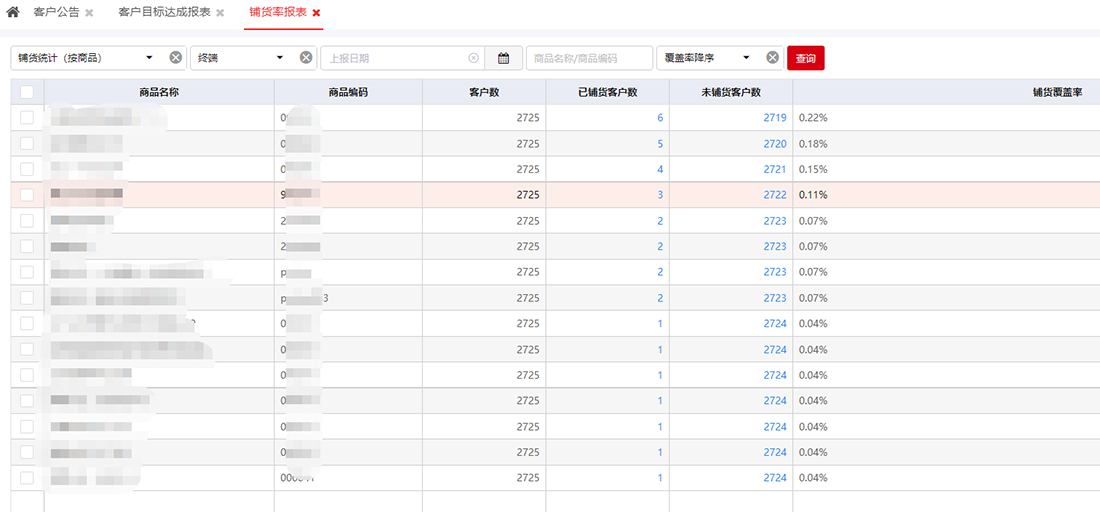
Task: Clear the 铺货统计 (按商品) selection
Action: point(176,58)
